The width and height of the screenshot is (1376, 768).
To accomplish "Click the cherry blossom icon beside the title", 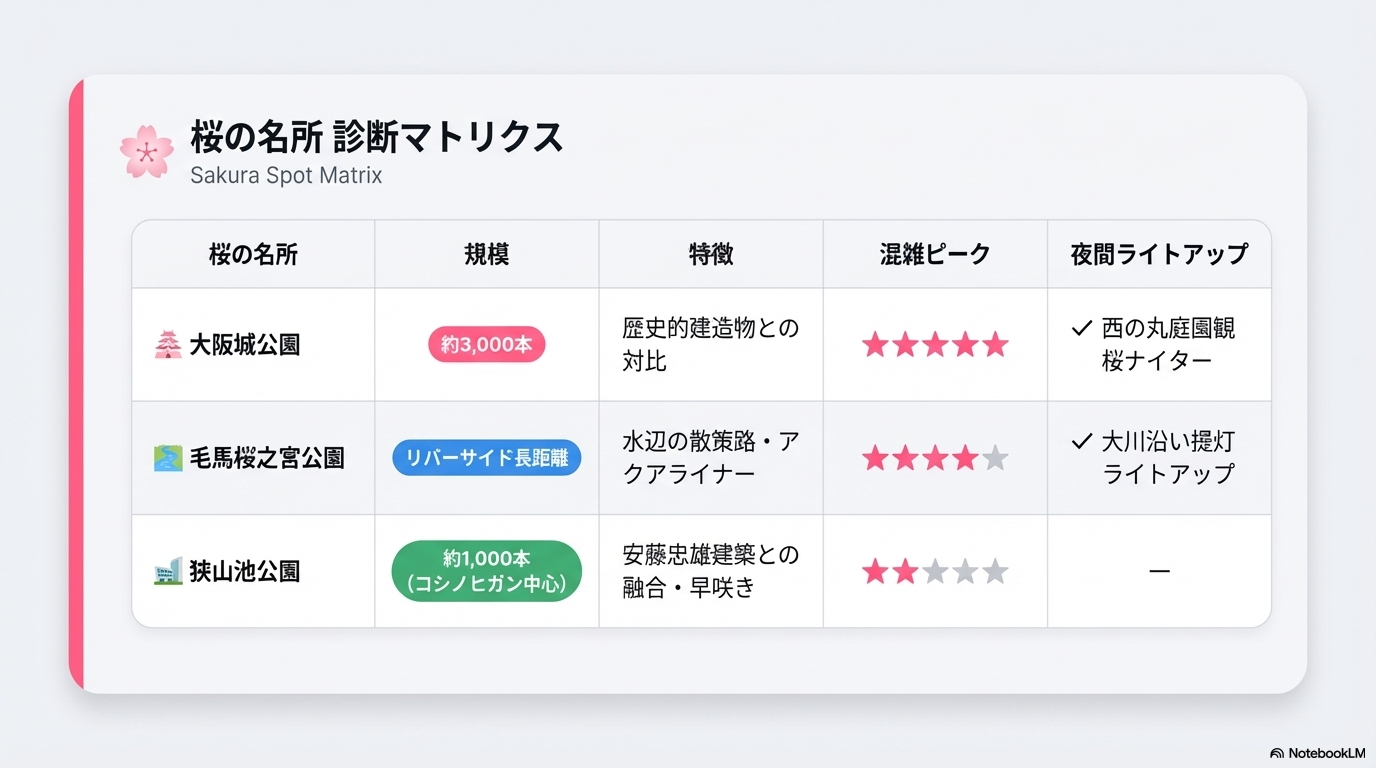I will coord(147,152).
